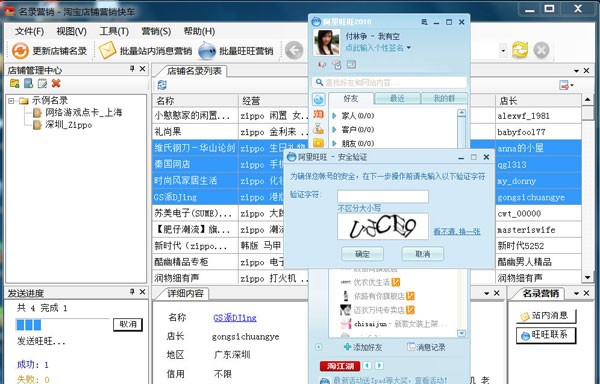Click the blue WangWang face sidebar icon
This screenshot has width=600, height=384.
point(318,99)
